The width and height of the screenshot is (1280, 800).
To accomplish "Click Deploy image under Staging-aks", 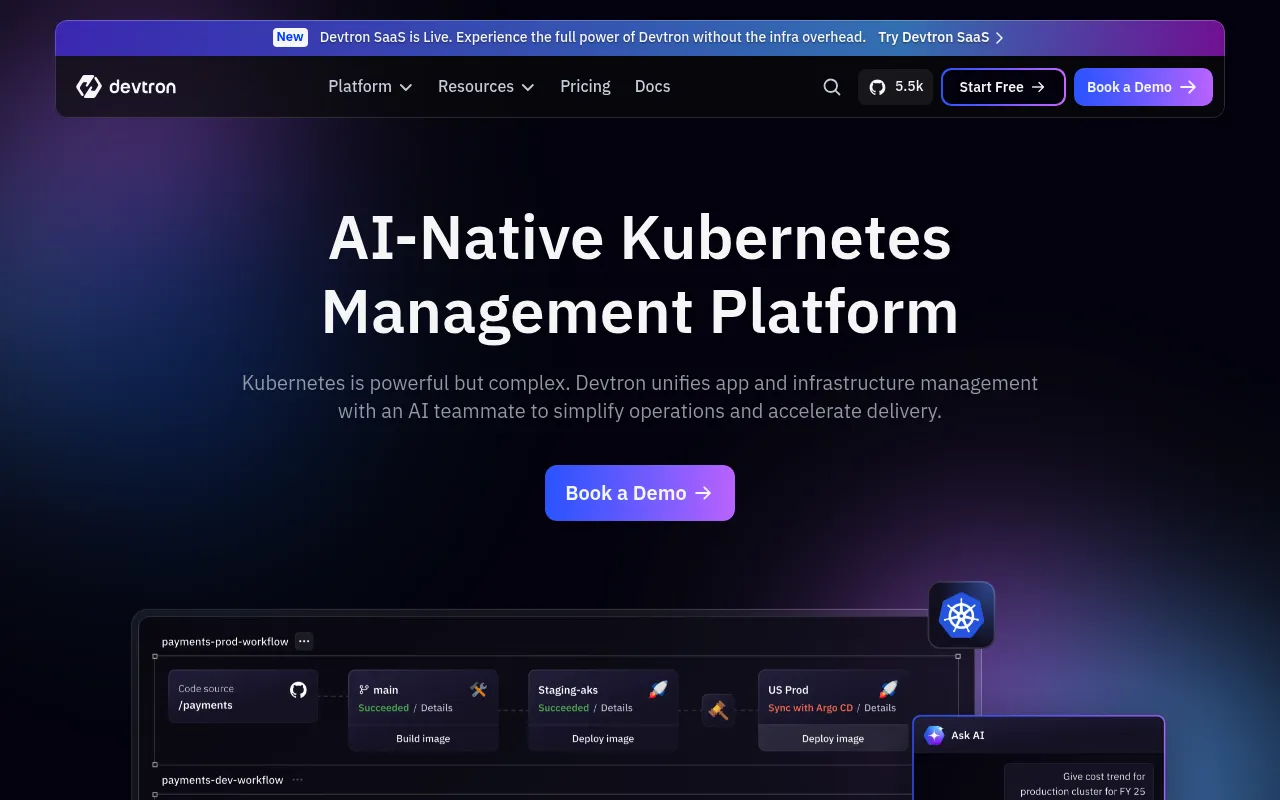I will [x=603, y=739].
